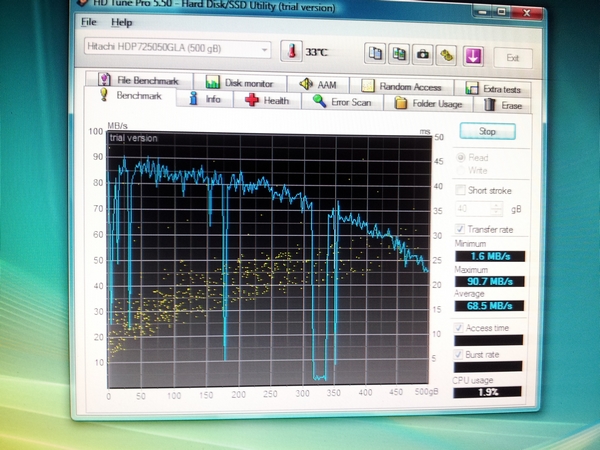600x450 pixels.
Task: Click the Average value 68.5 MB/s
Action: (489, 306)
